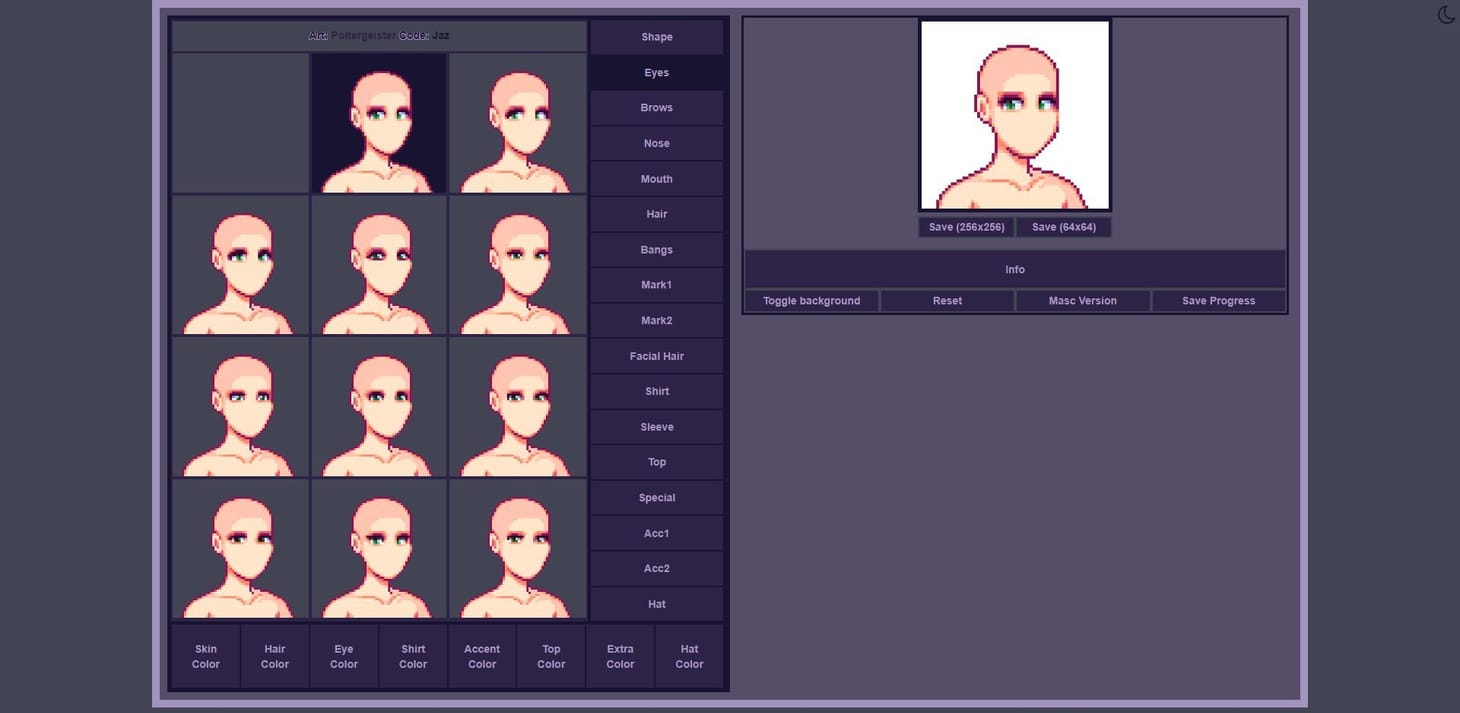Switch to the Hat category

point(656,603)
